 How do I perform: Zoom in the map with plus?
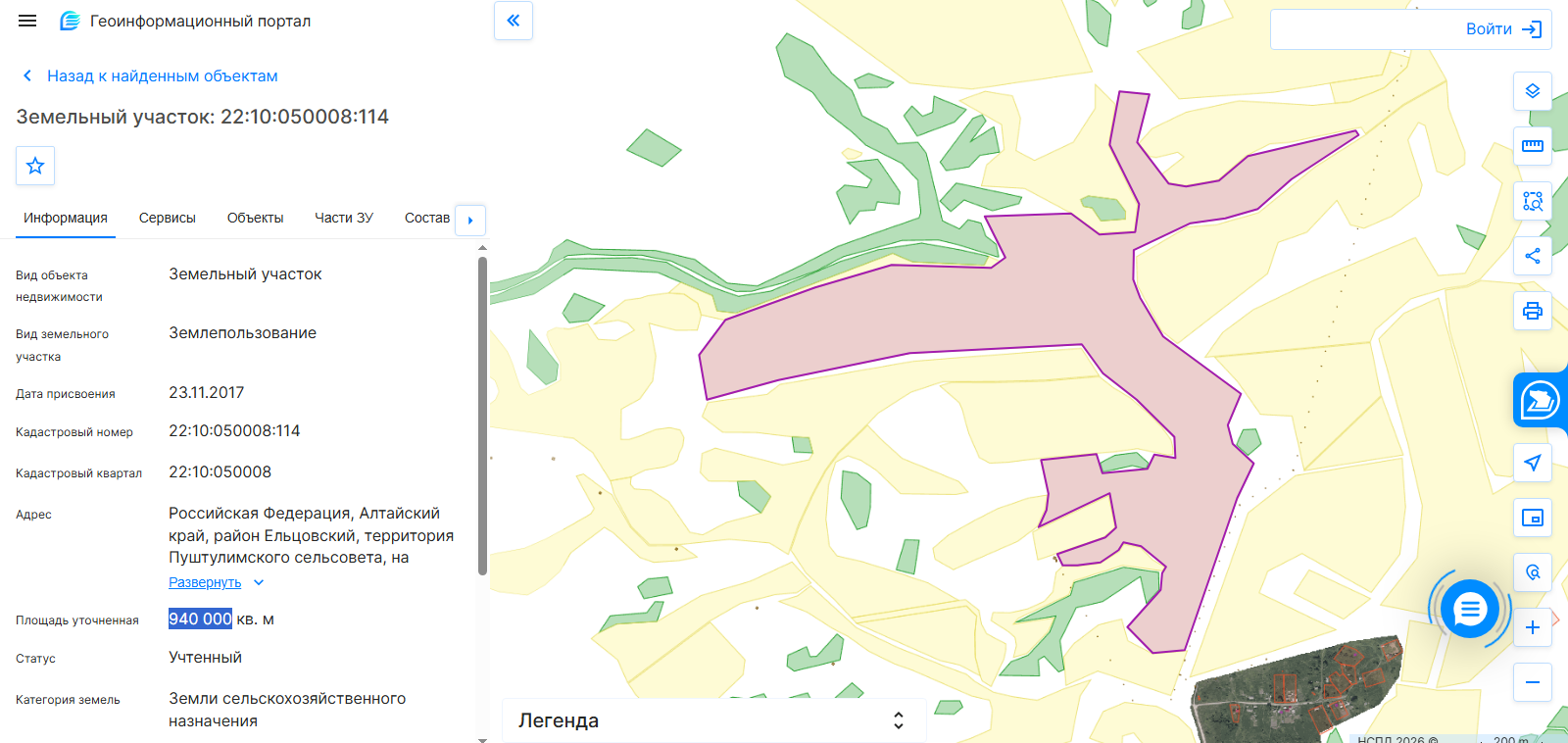coord(1533,627)
